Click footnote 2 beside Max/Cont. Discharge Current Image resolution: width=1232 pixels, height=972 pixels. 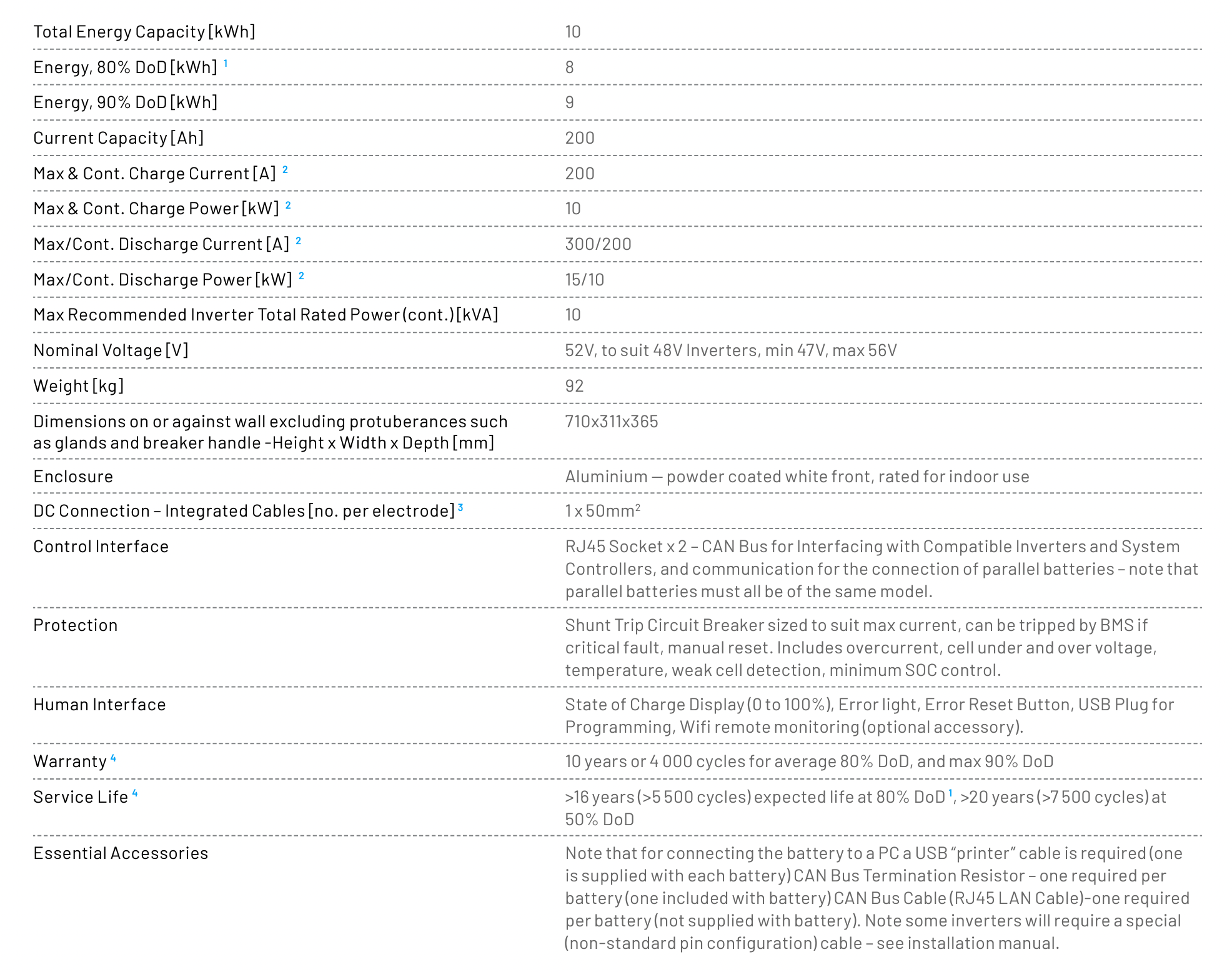298,241
